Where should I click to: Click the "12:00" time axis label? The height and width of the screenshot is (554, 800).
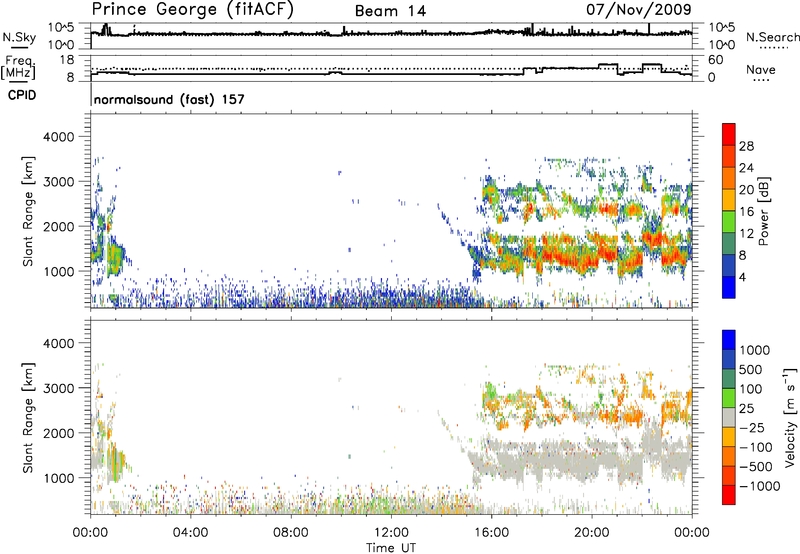click(x=391, y=533)
